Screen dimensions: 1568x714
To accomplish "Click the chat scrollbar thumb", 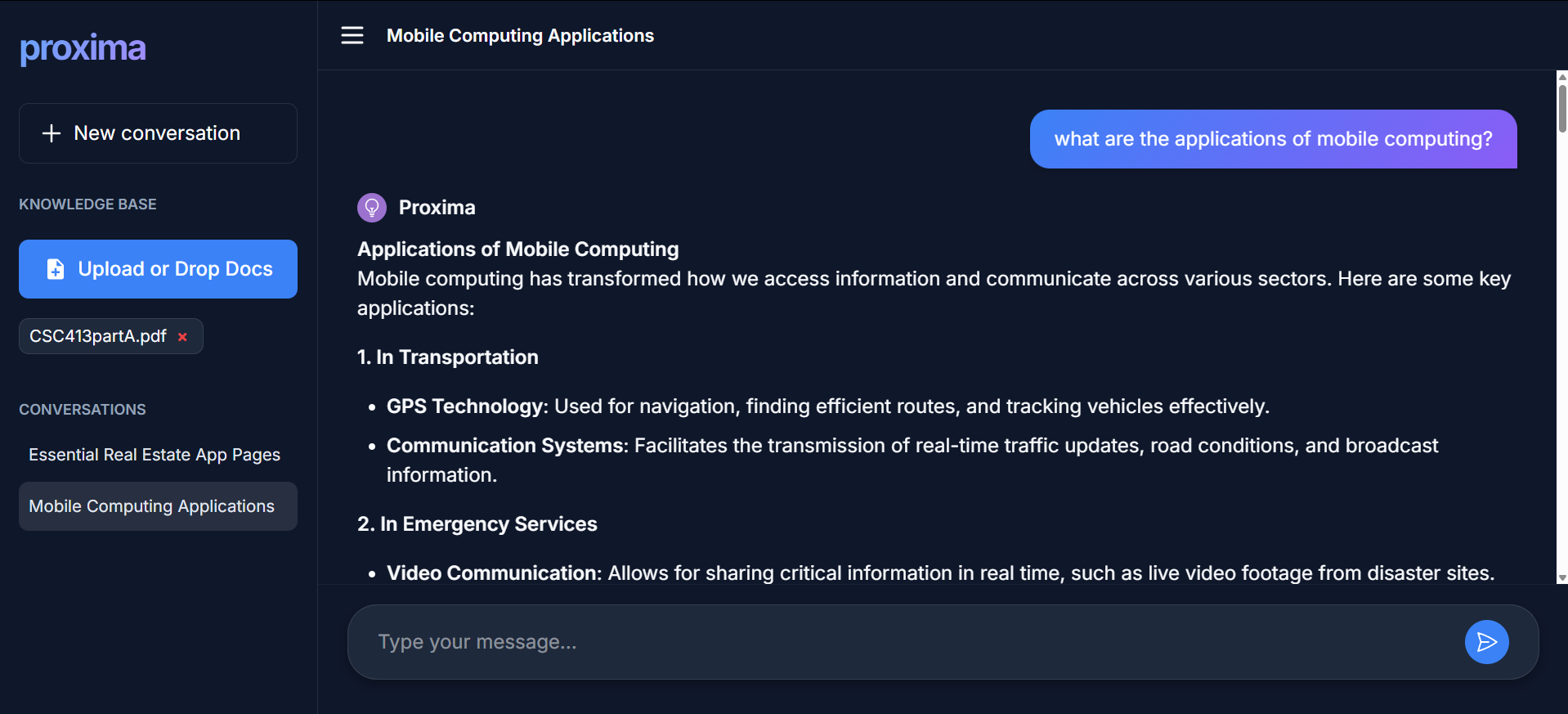I will [x=1561, y=106].
